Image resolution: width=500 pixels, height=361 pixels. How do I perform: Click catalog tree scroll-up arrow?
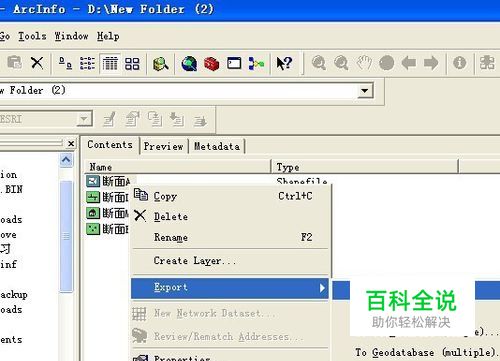point(66,160)
